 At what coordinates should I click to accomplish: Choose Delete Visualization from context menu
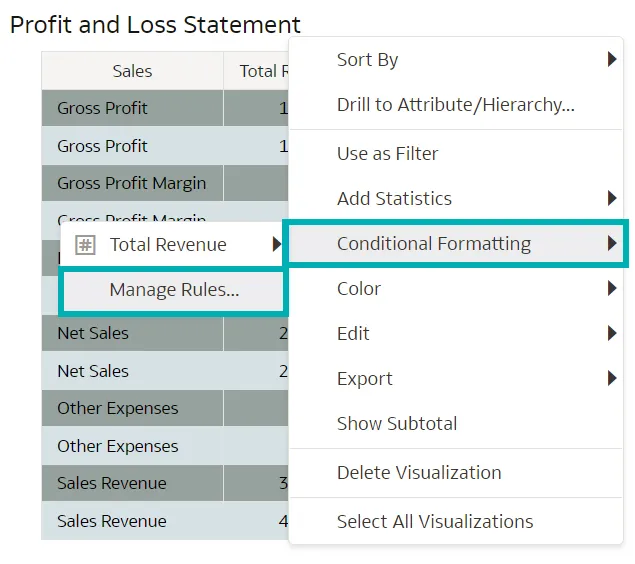coord(419,473)
